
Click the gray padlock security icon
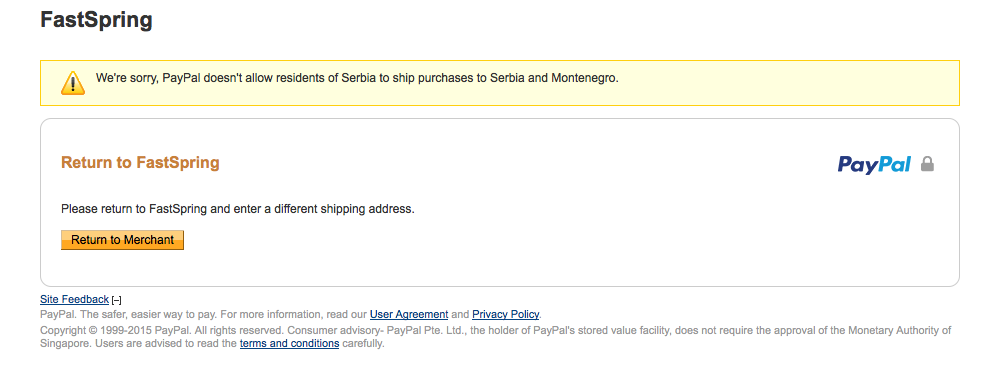click(x=927, y=164)
